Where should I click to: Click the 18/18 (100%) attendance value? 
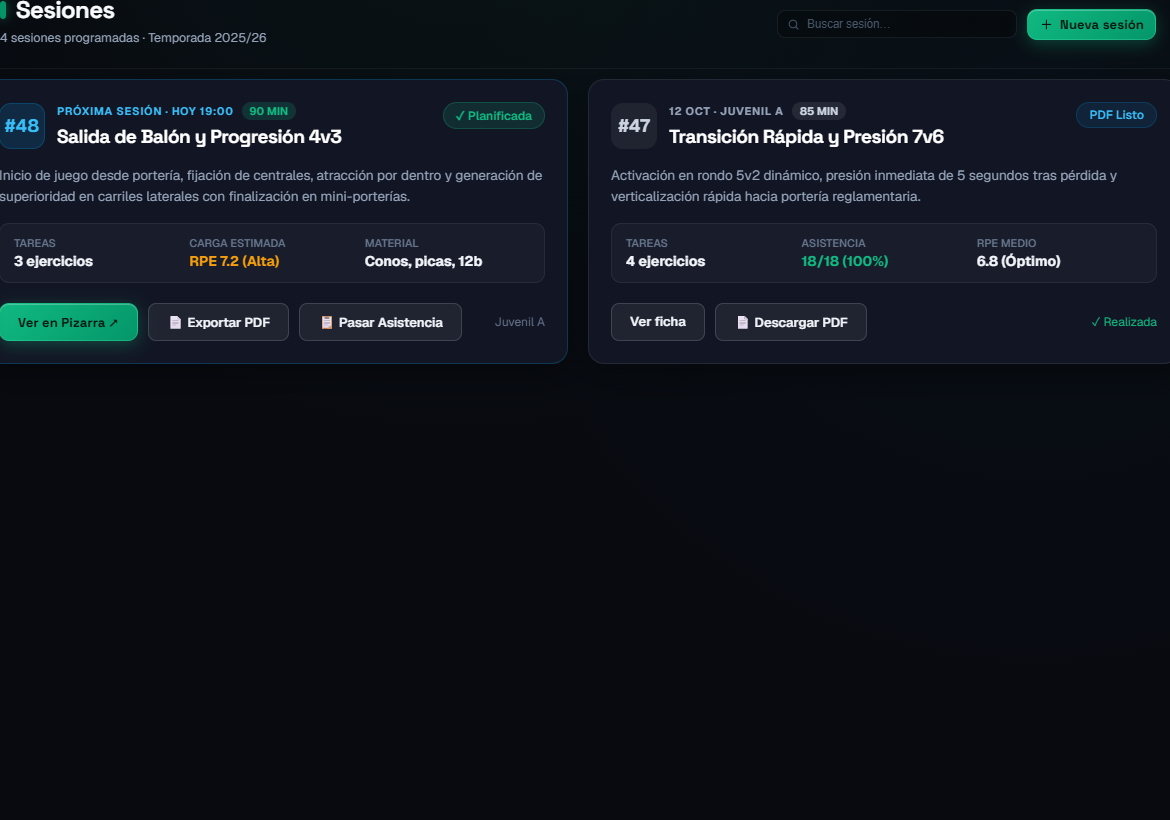point(845,261)
